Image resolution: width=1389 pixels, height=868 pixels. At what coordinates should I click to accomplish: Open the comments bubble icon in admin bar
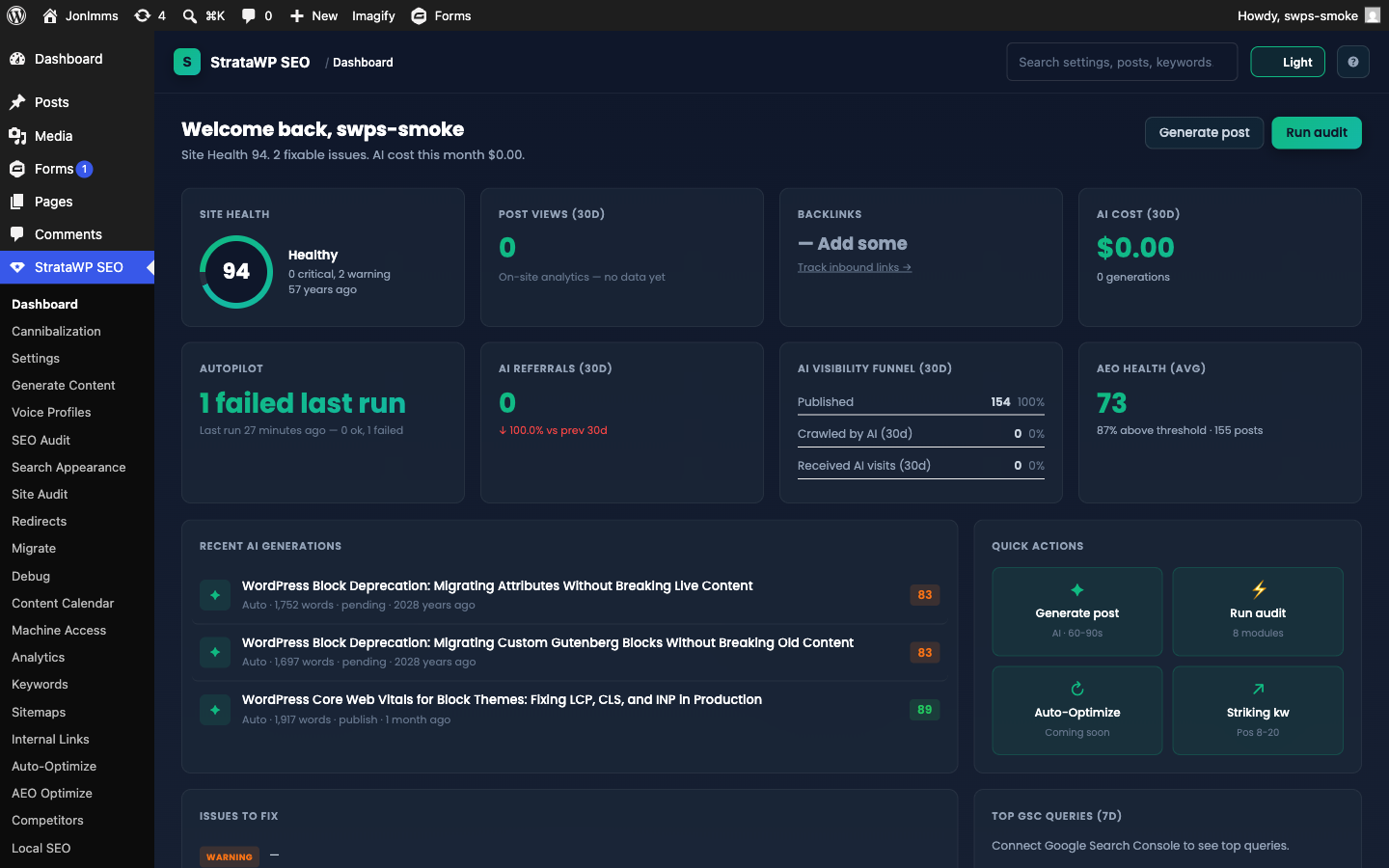249,15
